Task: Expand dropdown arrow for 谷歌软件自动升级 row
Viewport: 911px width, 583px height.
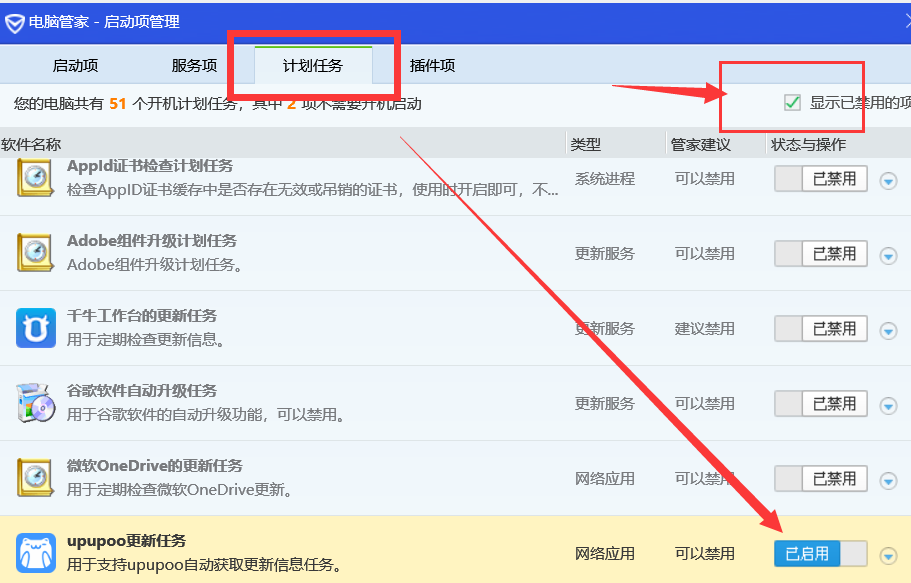Action: [888, 405]
